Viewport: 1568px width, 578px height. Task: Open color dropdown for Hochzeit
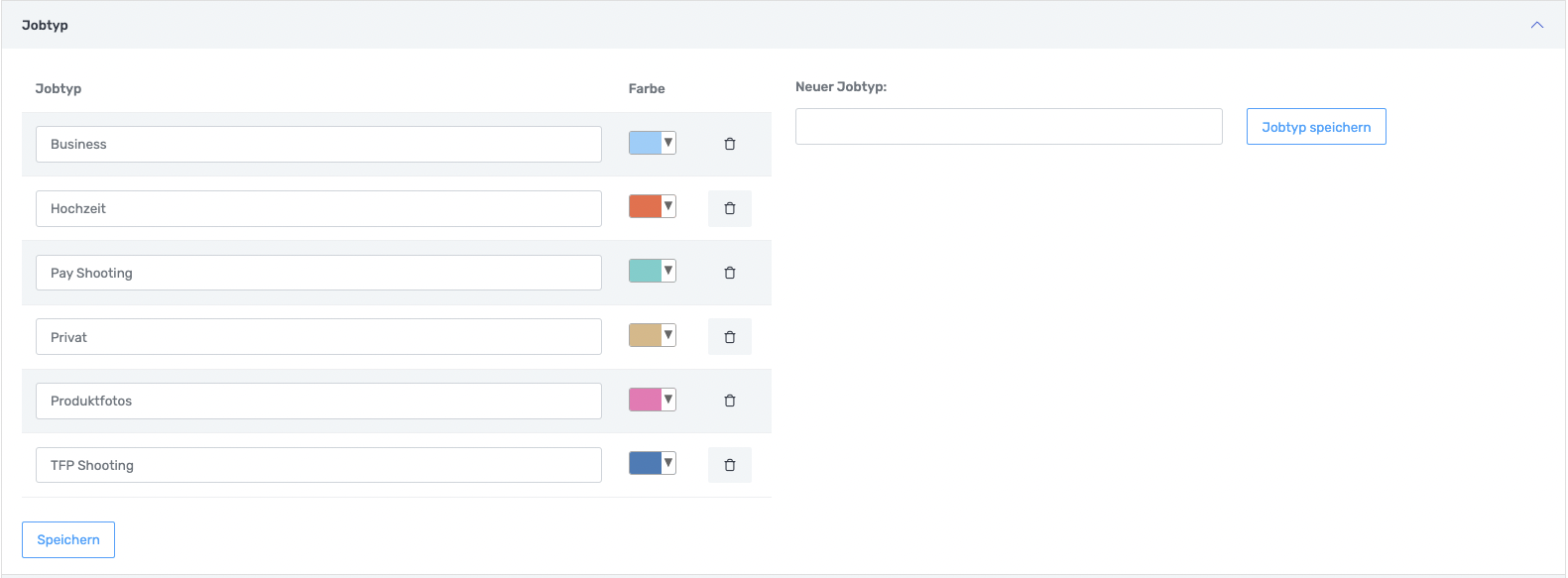click(x=652, y=206)
